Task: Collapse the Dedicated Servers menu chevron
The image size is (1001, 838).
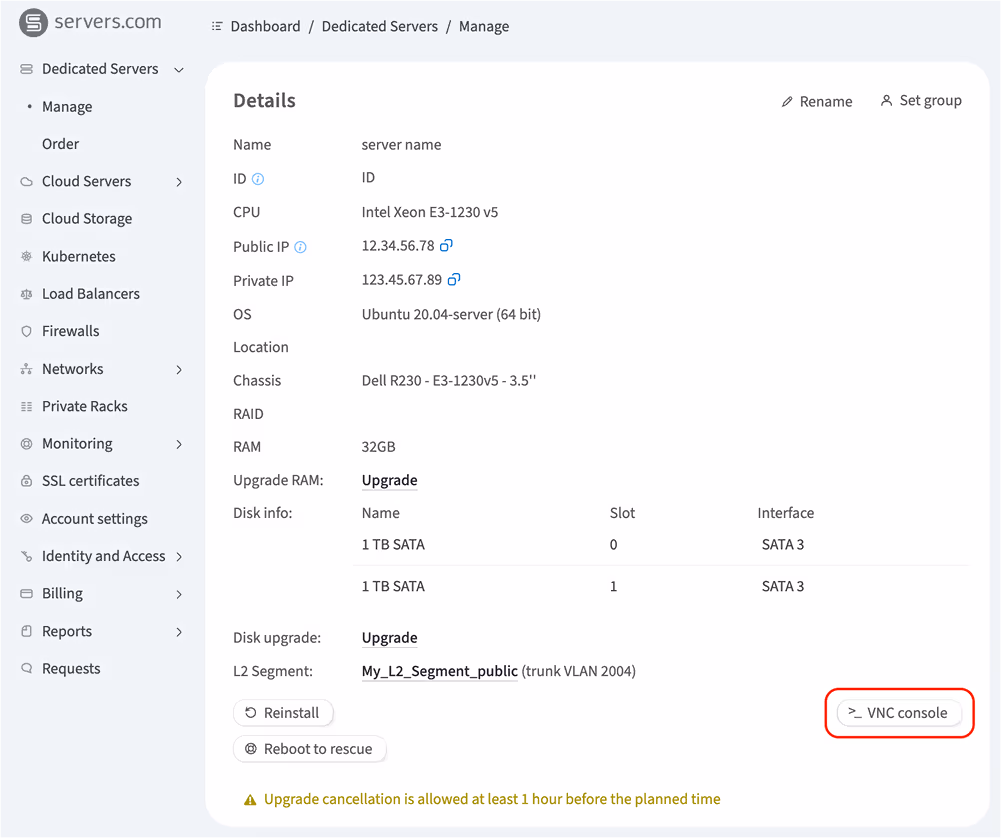Action: tap(179, 70)
